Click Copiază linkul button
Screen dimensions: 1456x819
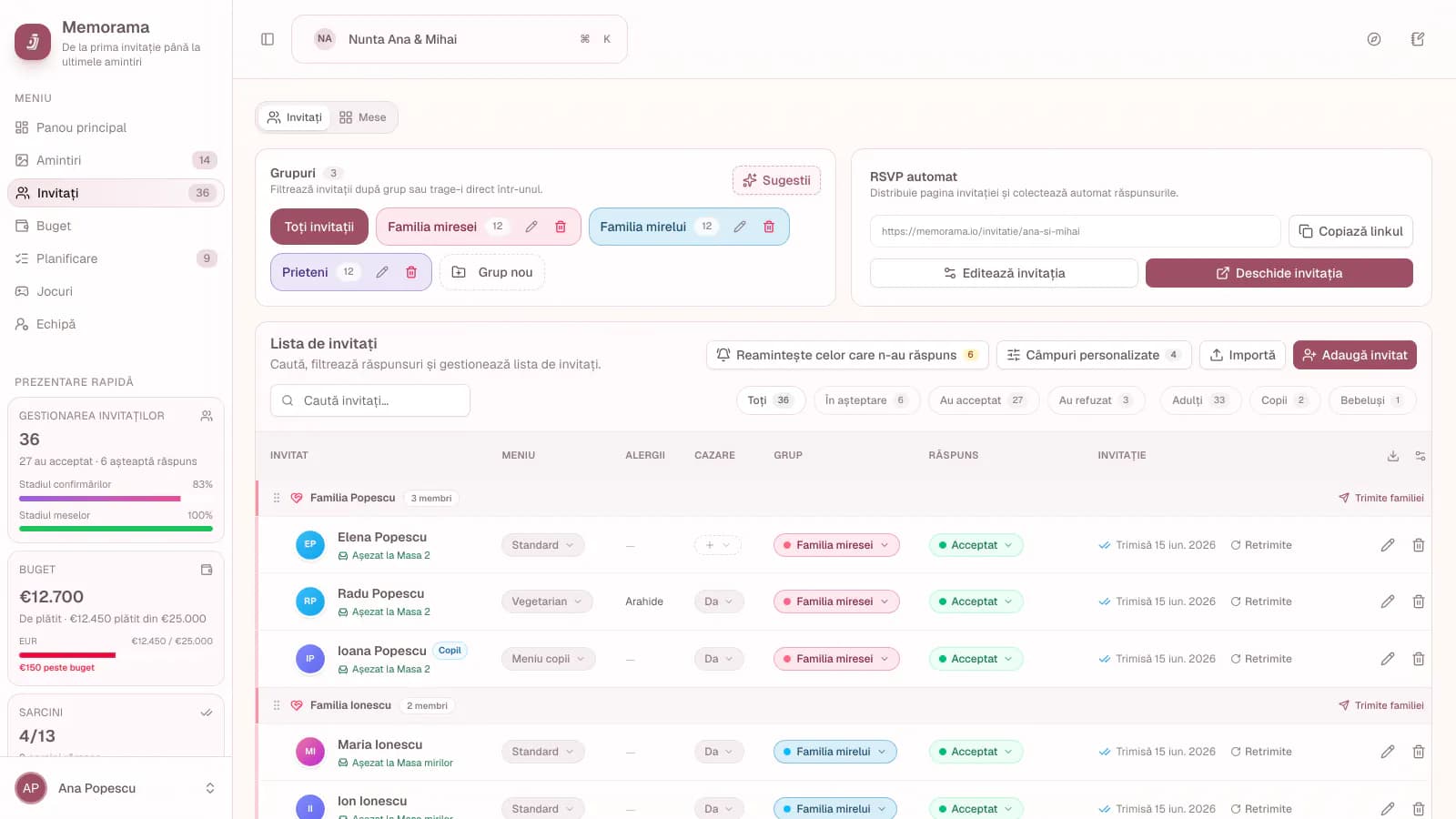point(1351,231)
